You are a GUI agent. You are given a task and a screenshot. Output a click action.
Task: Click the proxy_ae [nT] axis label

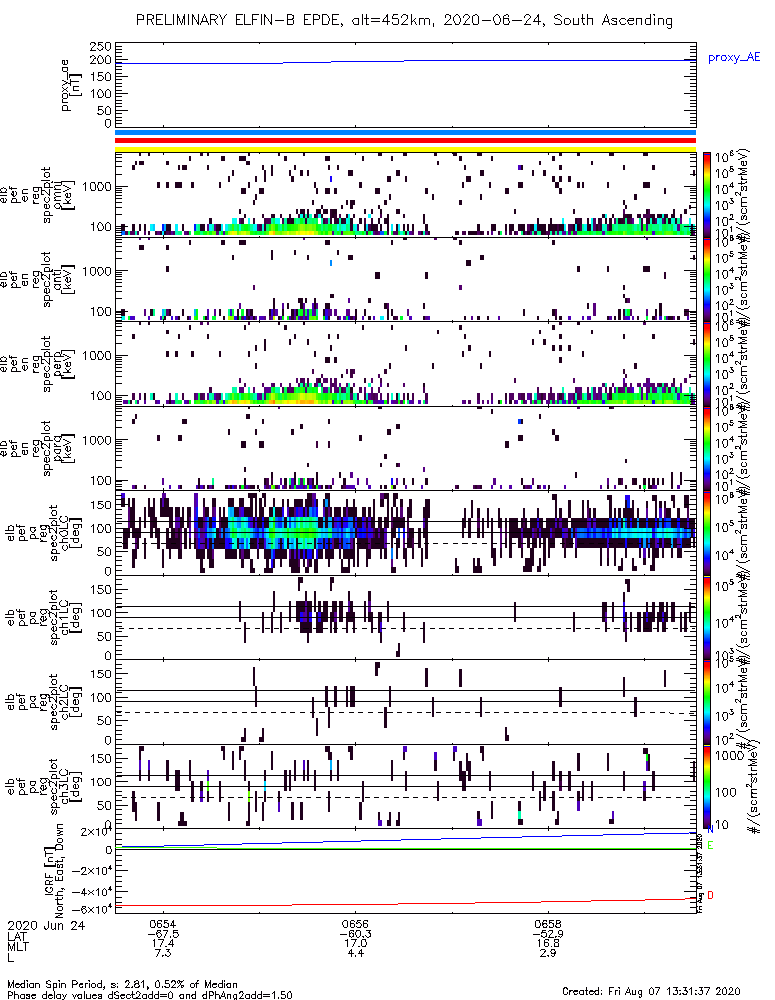[x=71, y=85]
